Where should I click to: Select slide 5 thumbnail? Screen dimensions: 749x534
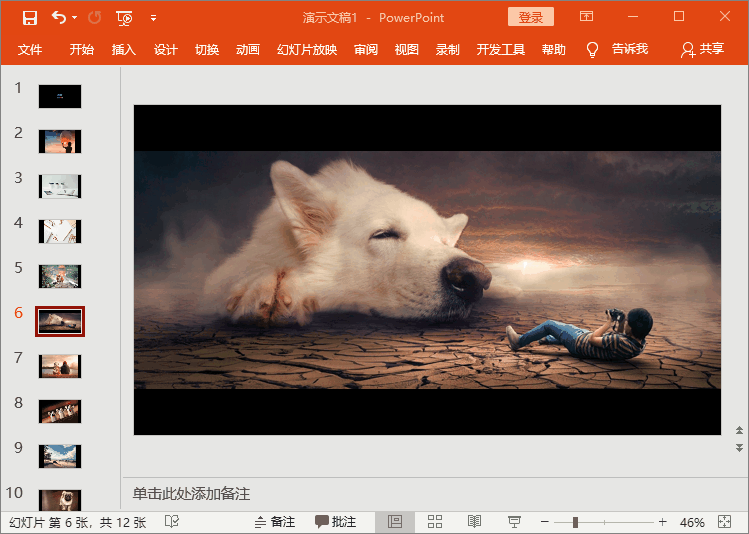click(x=60, y=277)
